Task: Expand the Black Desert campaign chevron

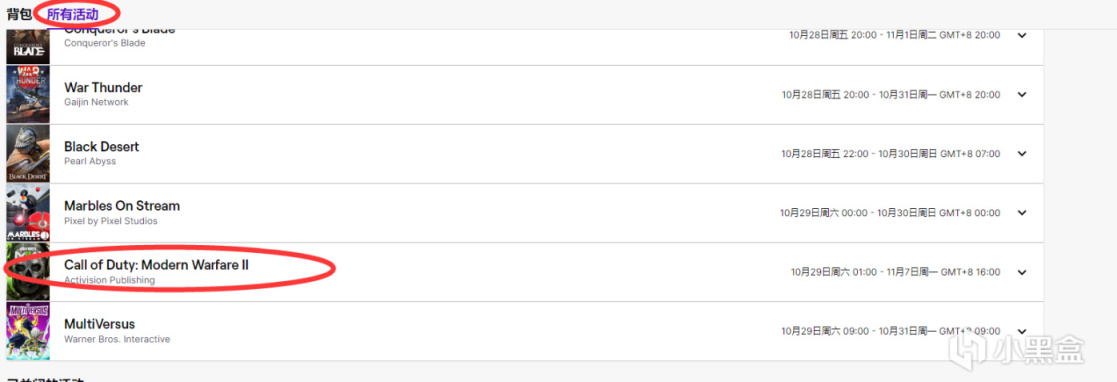Action: 1022,153
